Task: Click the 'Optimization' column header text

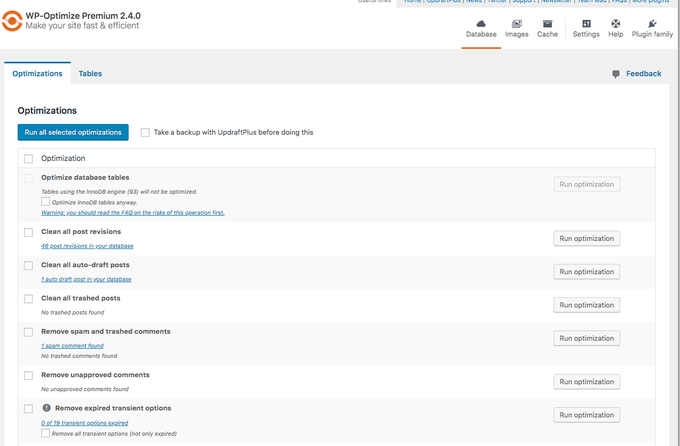Action: [63, 158]
